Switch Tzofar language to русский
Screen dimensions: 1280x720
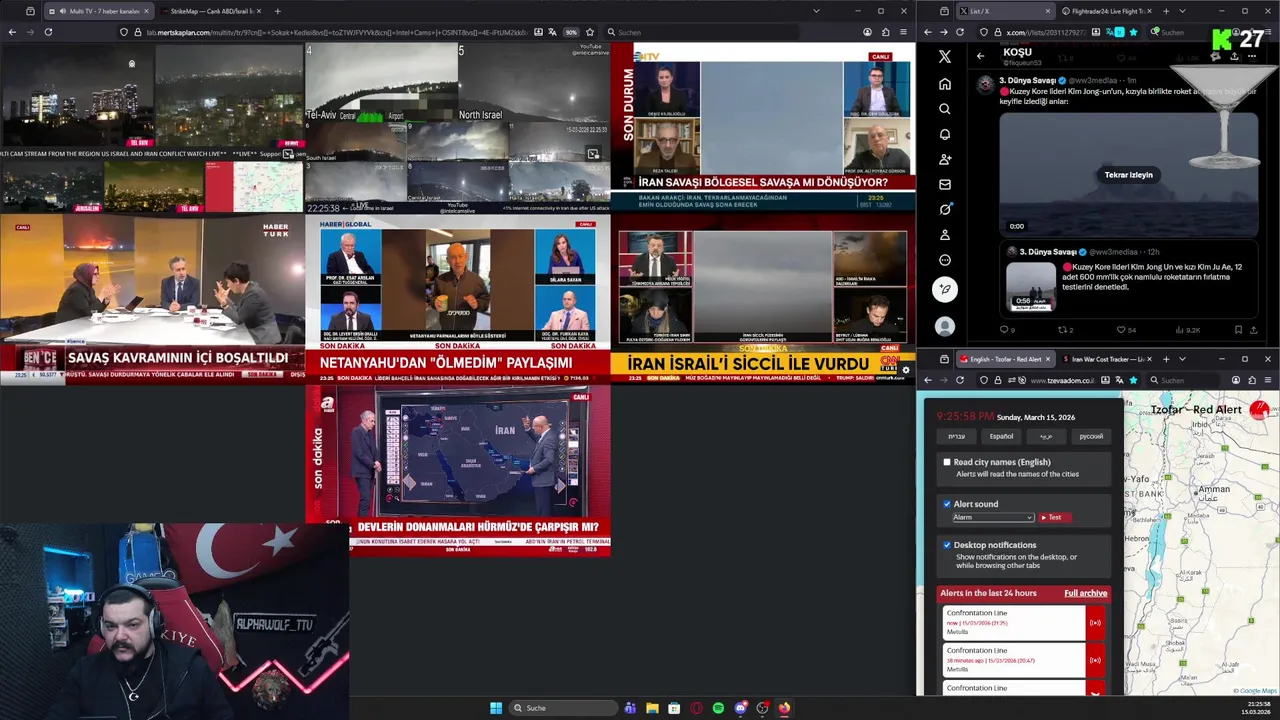(1091, 436)
